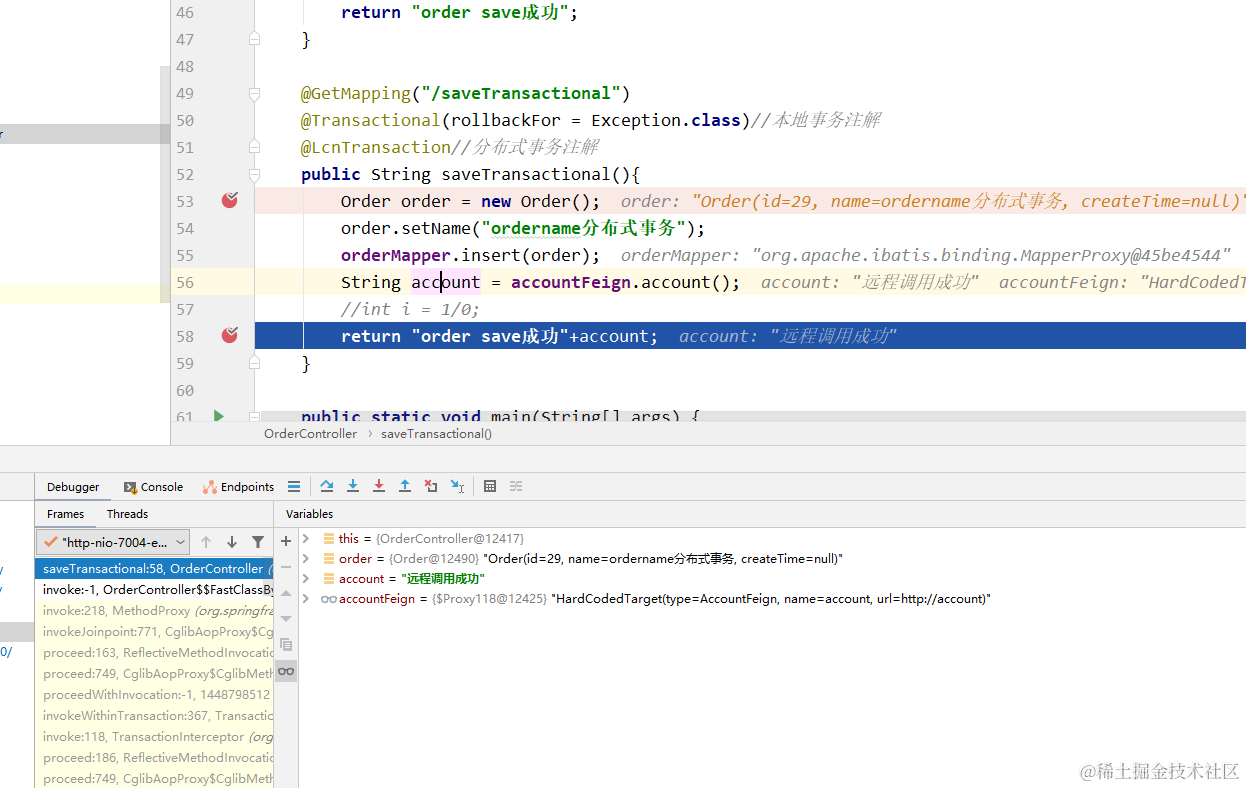Click the Drop Frame icon
The height and width of the screenshot is (788, 1246).
click(431, 486)
